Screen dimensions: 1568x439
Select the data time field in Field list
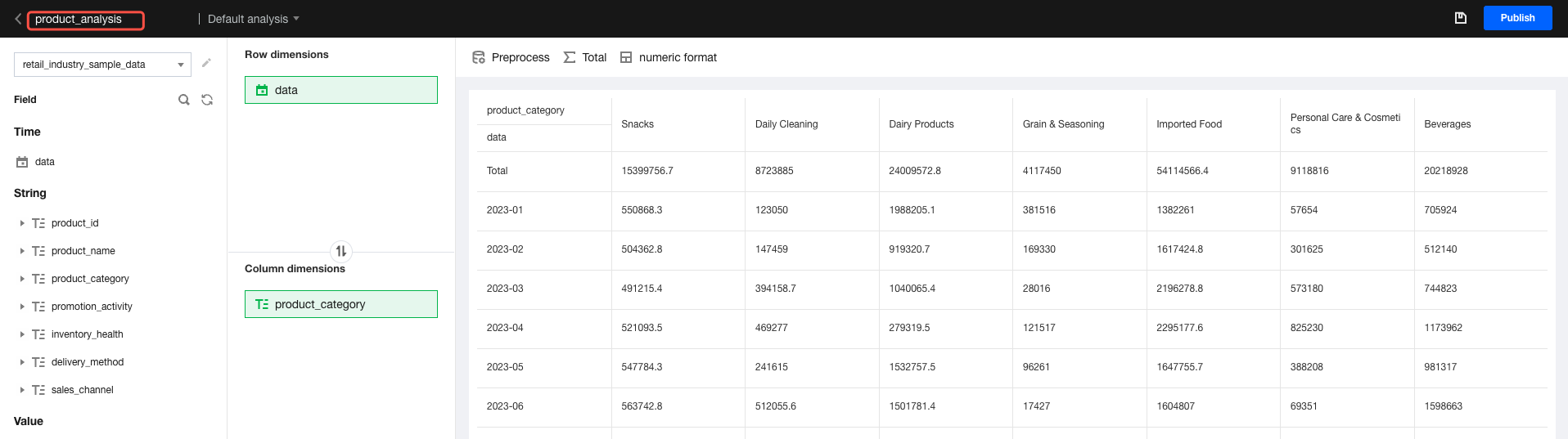[x=45, y=162]
